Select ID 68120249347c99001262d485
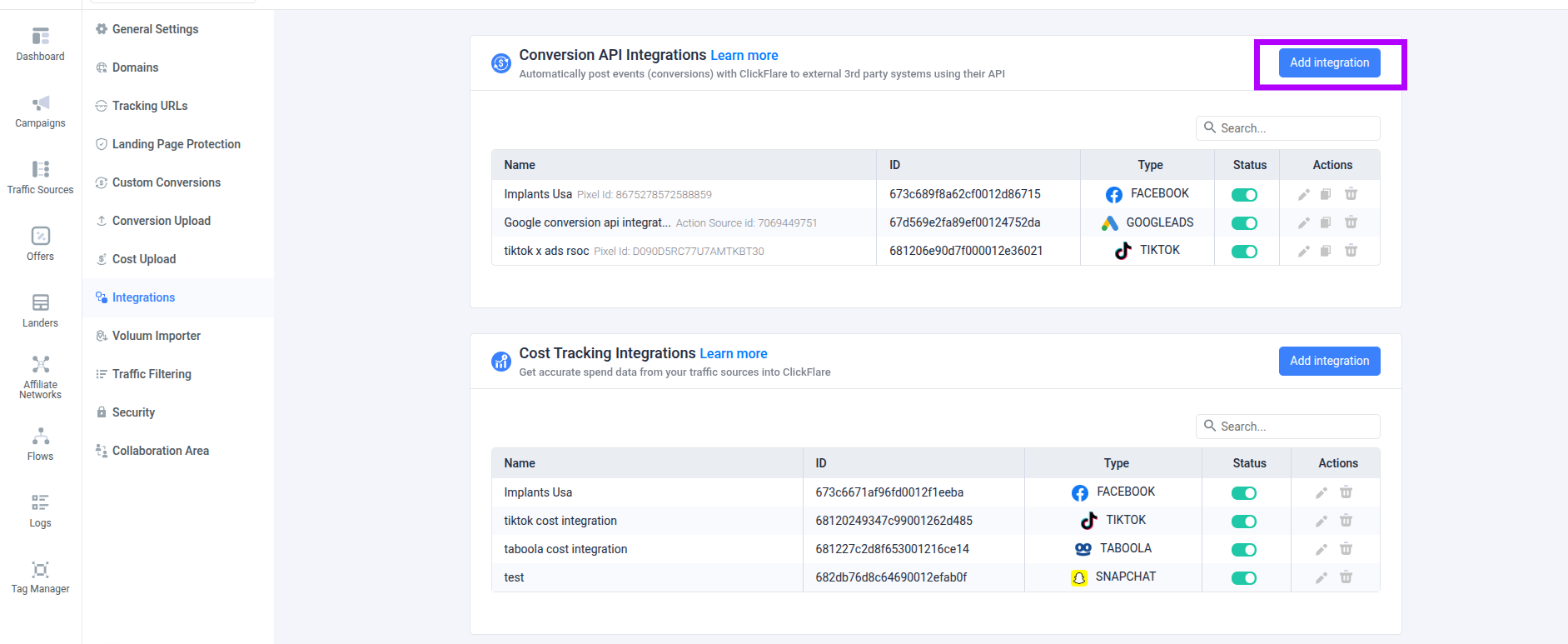The image size is (1568, 644). (894, 521)
